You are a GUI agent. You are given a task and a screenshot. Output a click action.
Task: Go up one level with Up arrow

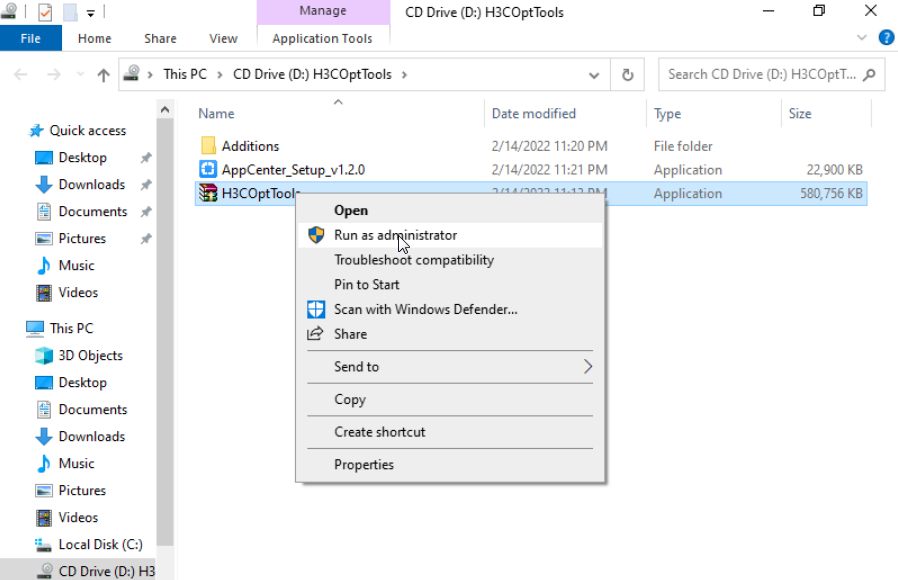click(x=103, y=74)
